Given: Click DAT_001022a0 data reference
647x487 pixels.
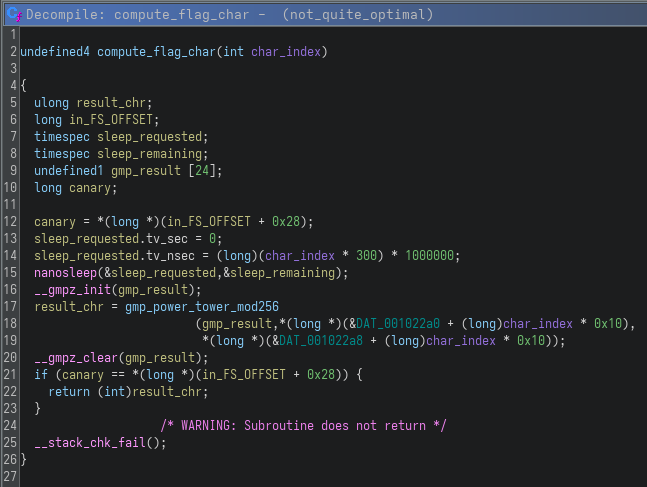Looking at the screenshot, I should point(398,324).
